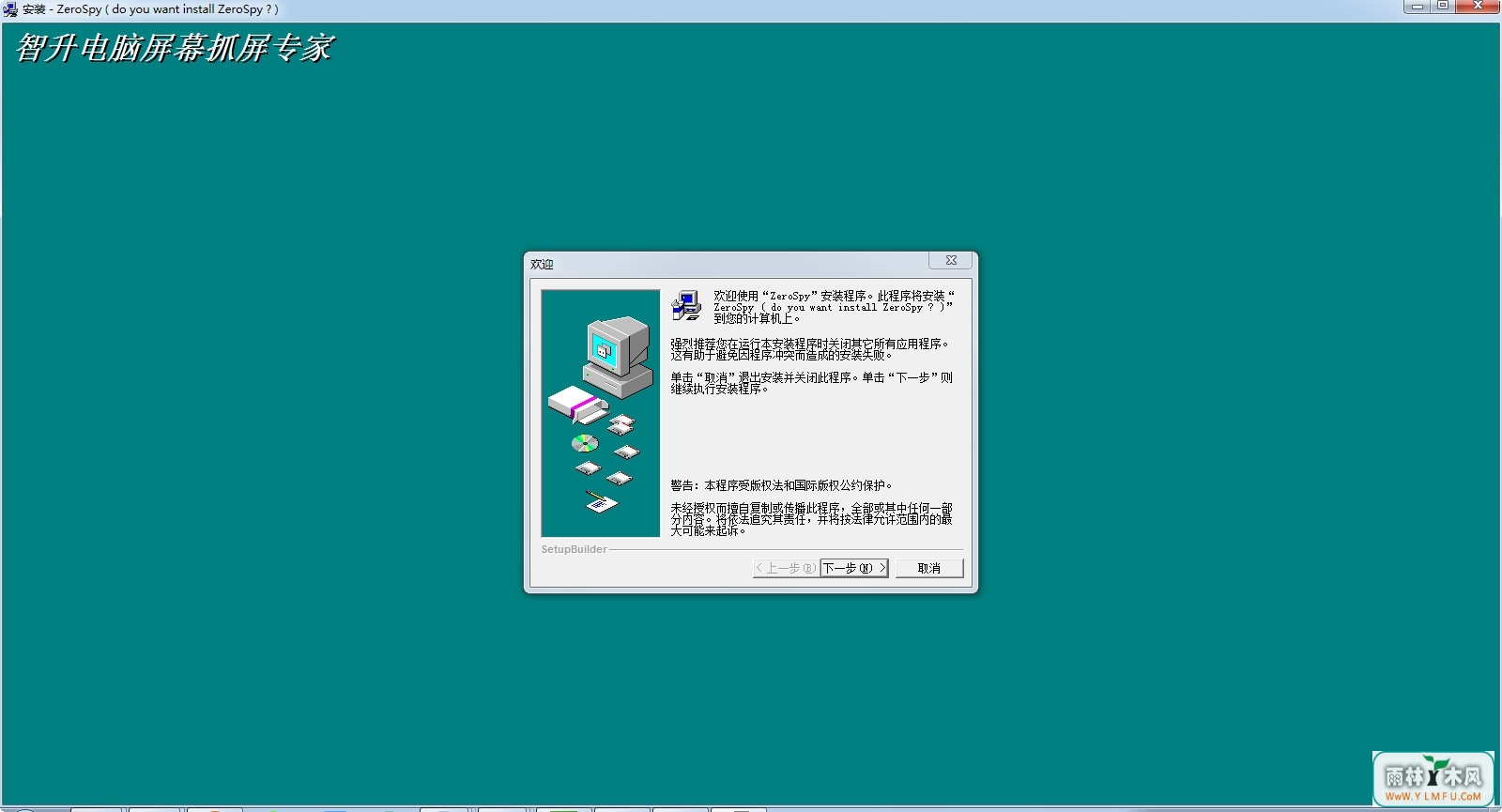Click the 欢迎使用“ZeroSpy”安装程序 welcome sentence
This screenshot has width=1502, height=812.
click(x=834, y=307)
